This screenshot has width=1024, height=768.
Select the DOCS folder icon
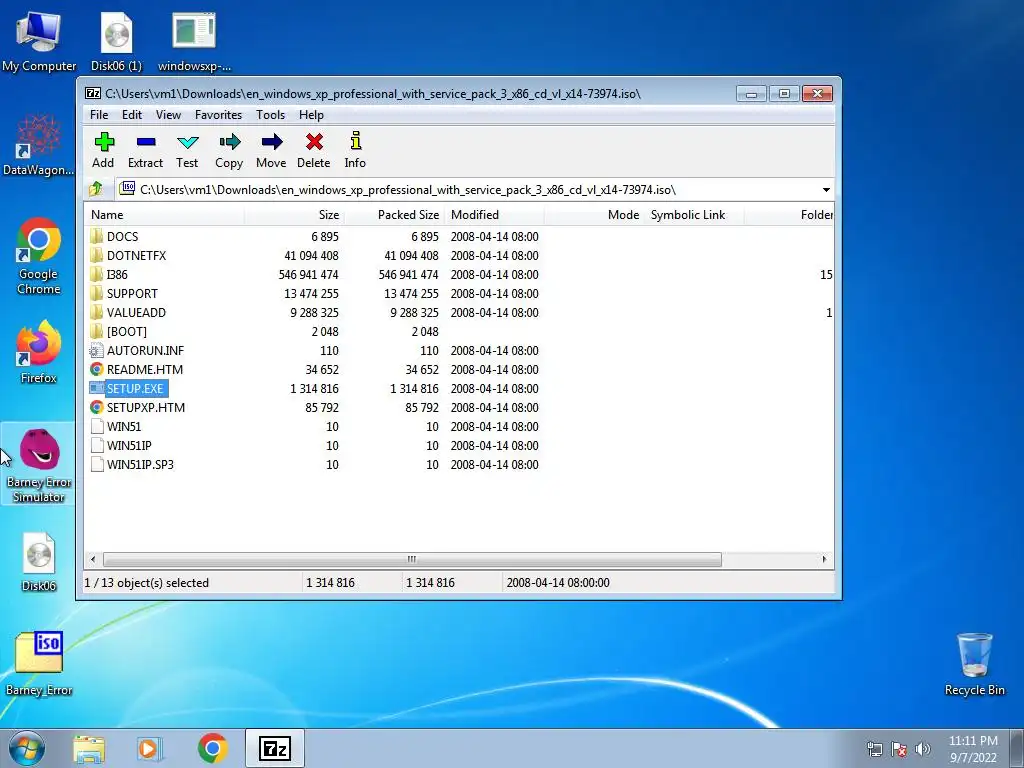(97, 236)
